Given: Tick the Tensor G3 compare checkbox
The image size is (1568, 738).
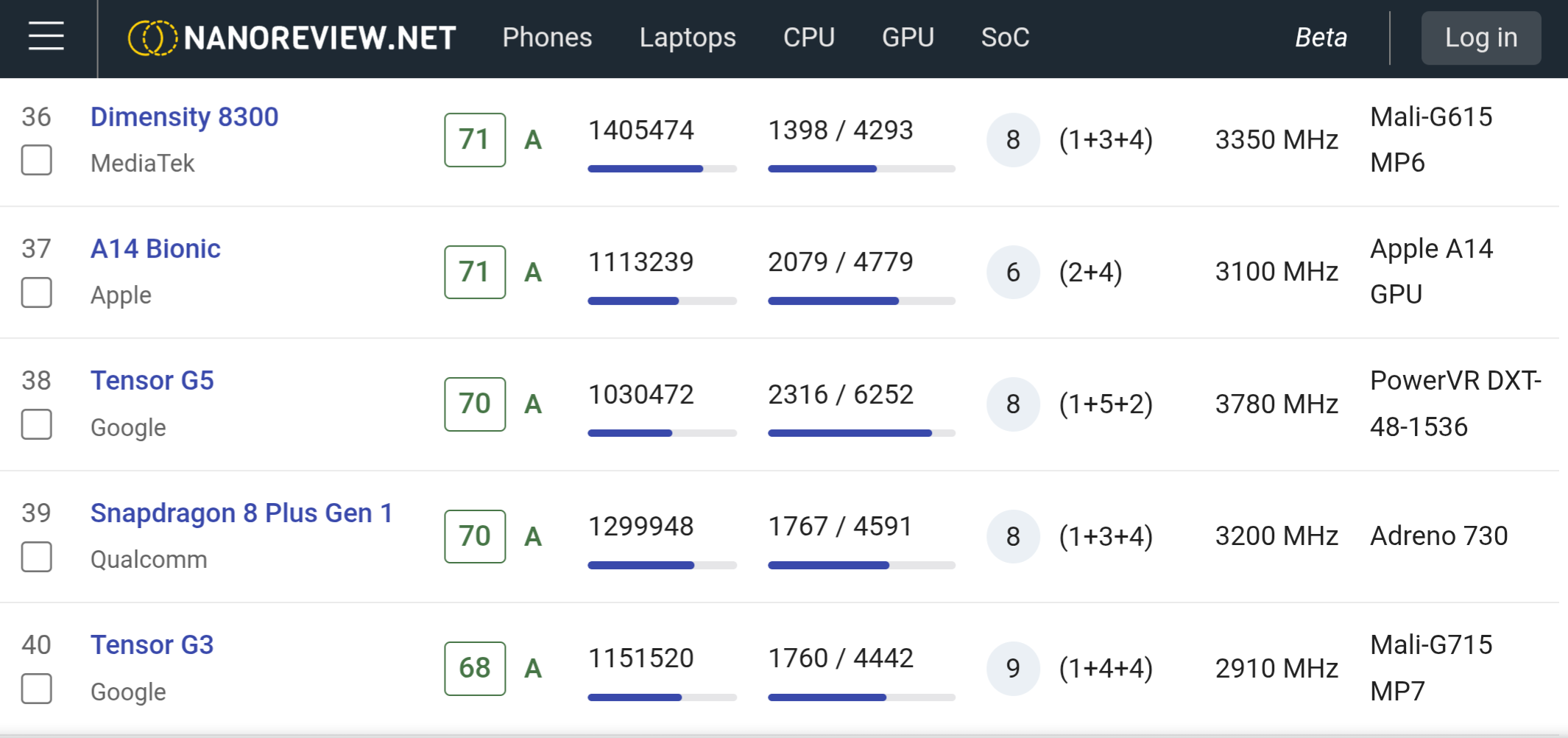Looking at the screenshot, I should 37,689.
